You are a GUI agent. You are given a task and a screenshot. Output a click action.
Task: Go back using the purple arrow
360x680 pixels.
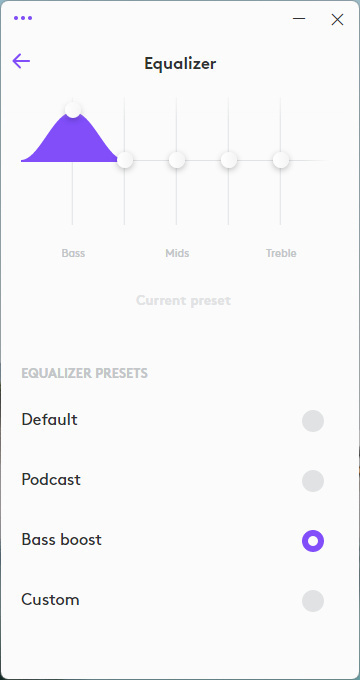click(21, 61)
